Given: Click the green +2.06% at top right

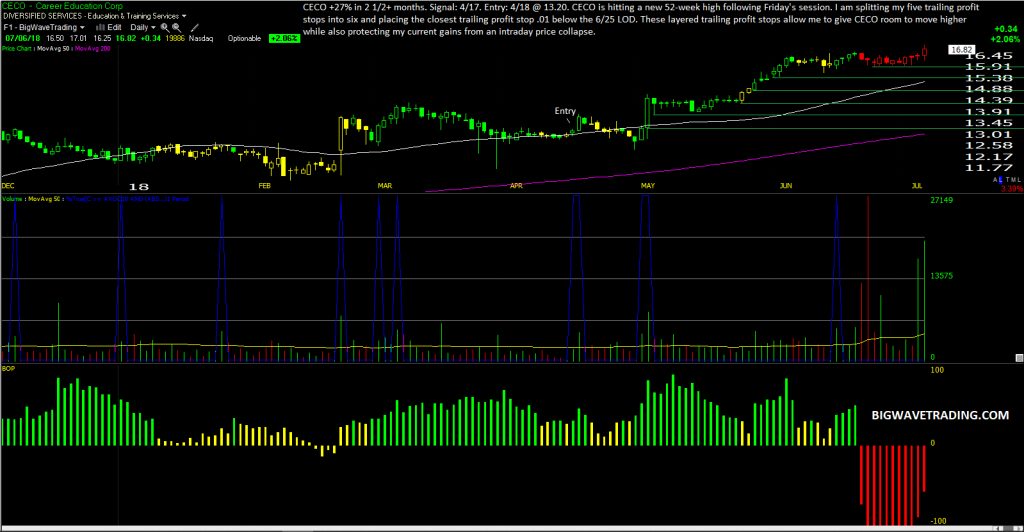Looking at the screenshot, I should point(1005,39).
